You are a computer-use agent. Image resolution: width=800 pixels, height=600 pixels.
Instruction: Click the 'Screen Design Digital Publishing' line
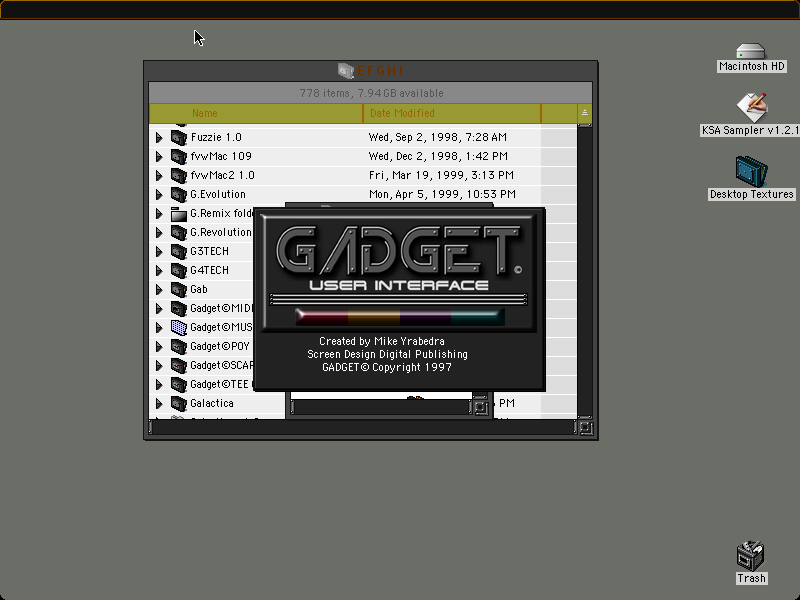(x=387, y=354)
